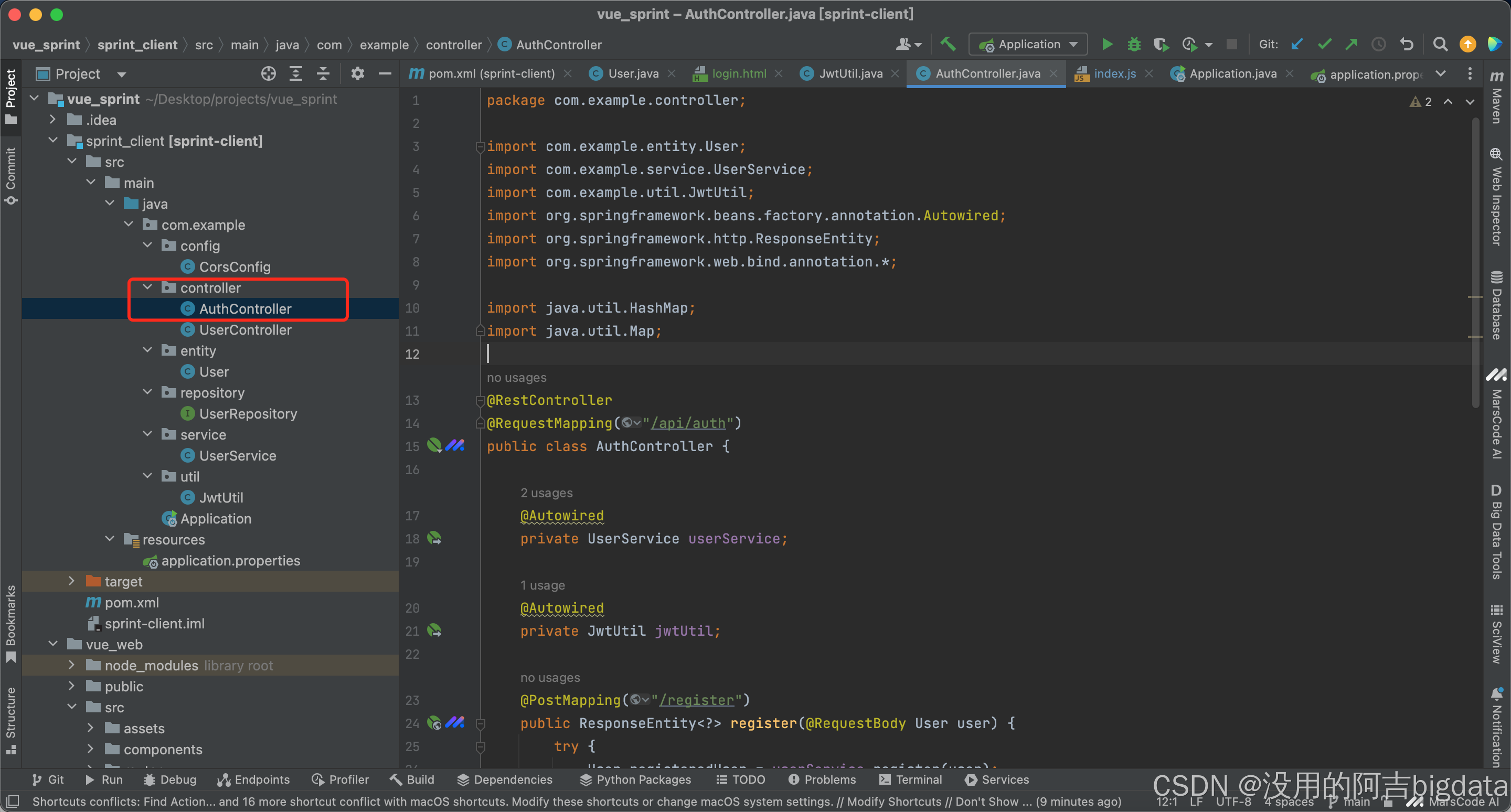Click Collapse All icon in Project panel

(323, 74)
